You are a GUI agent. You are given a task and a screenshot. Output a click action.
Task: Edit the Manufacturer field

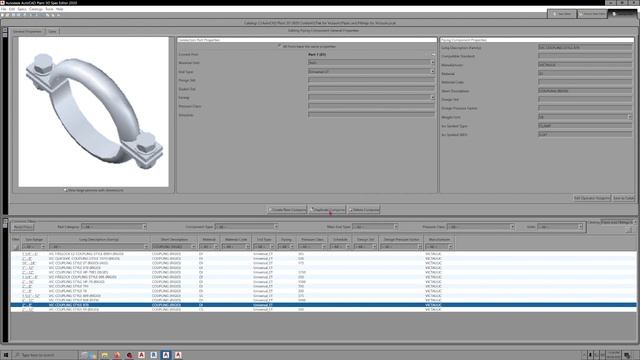(585, 65)
